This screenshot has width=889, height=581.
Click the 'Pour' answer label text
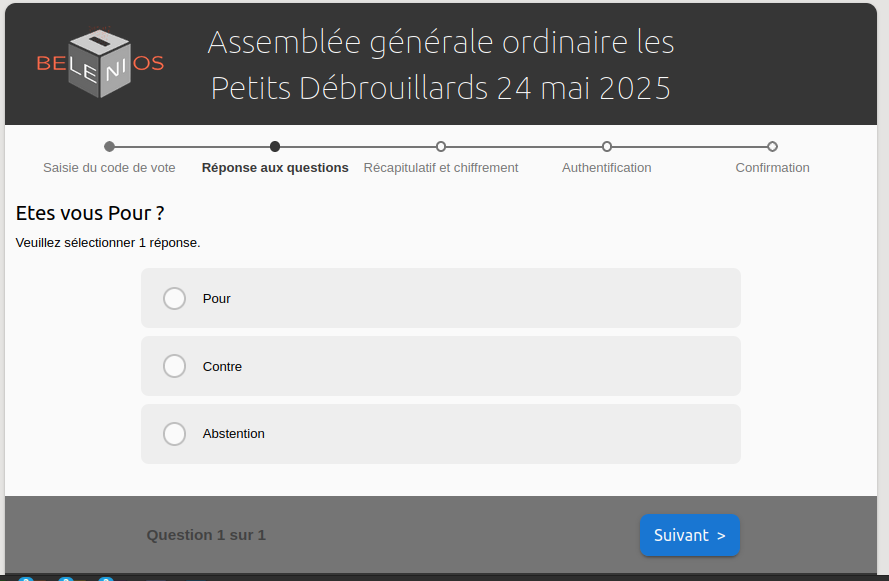(x=217, y=299)
